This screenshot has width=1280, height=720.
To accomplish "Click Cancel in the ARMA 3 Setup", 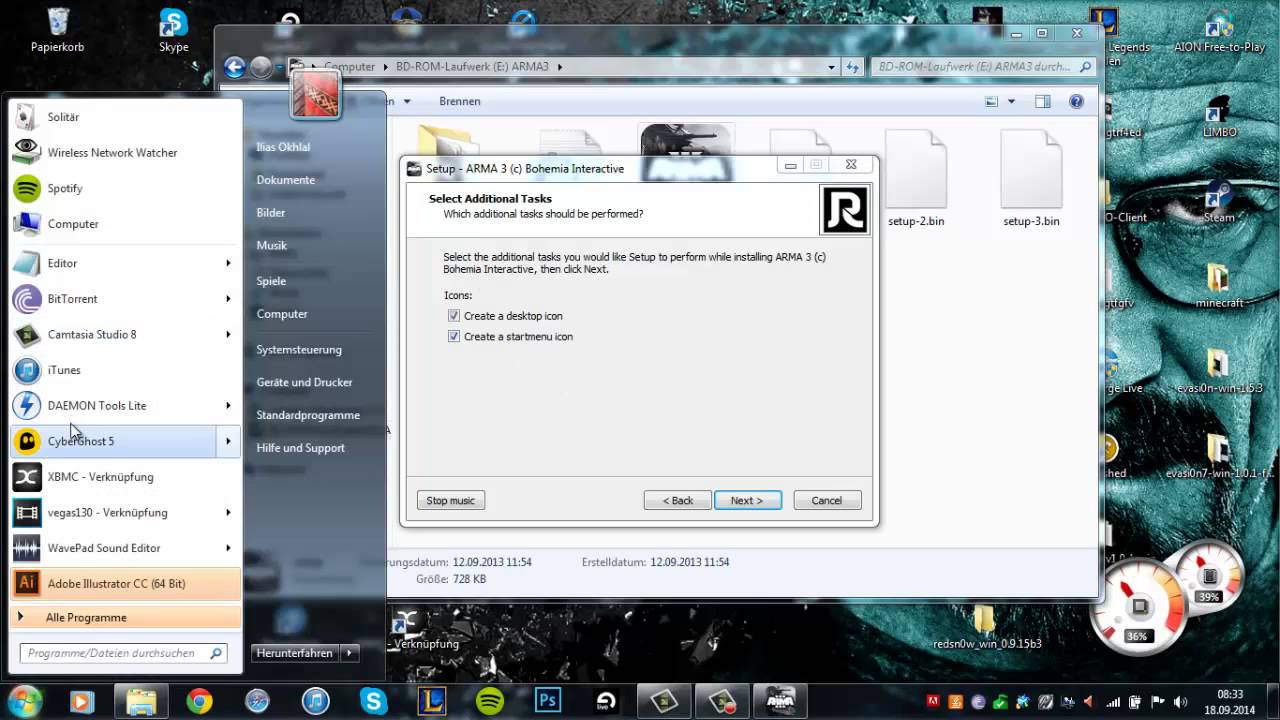I will tap(827, 500).
